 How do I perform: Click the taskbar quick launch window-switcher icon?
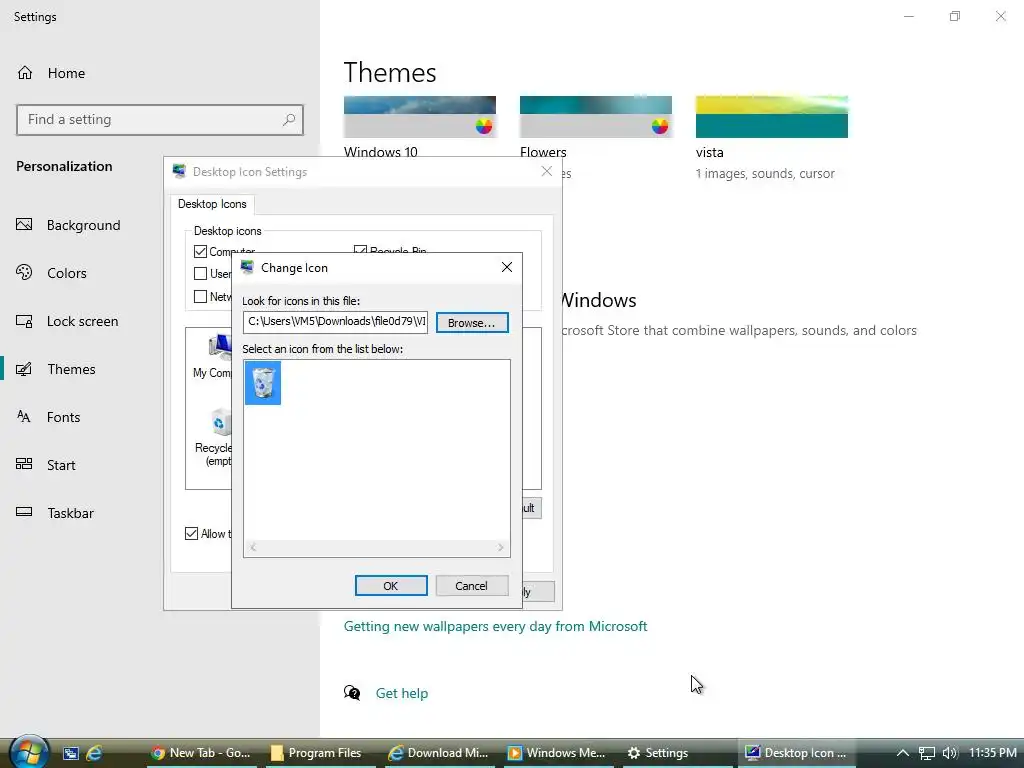click(x=71, y=753)
